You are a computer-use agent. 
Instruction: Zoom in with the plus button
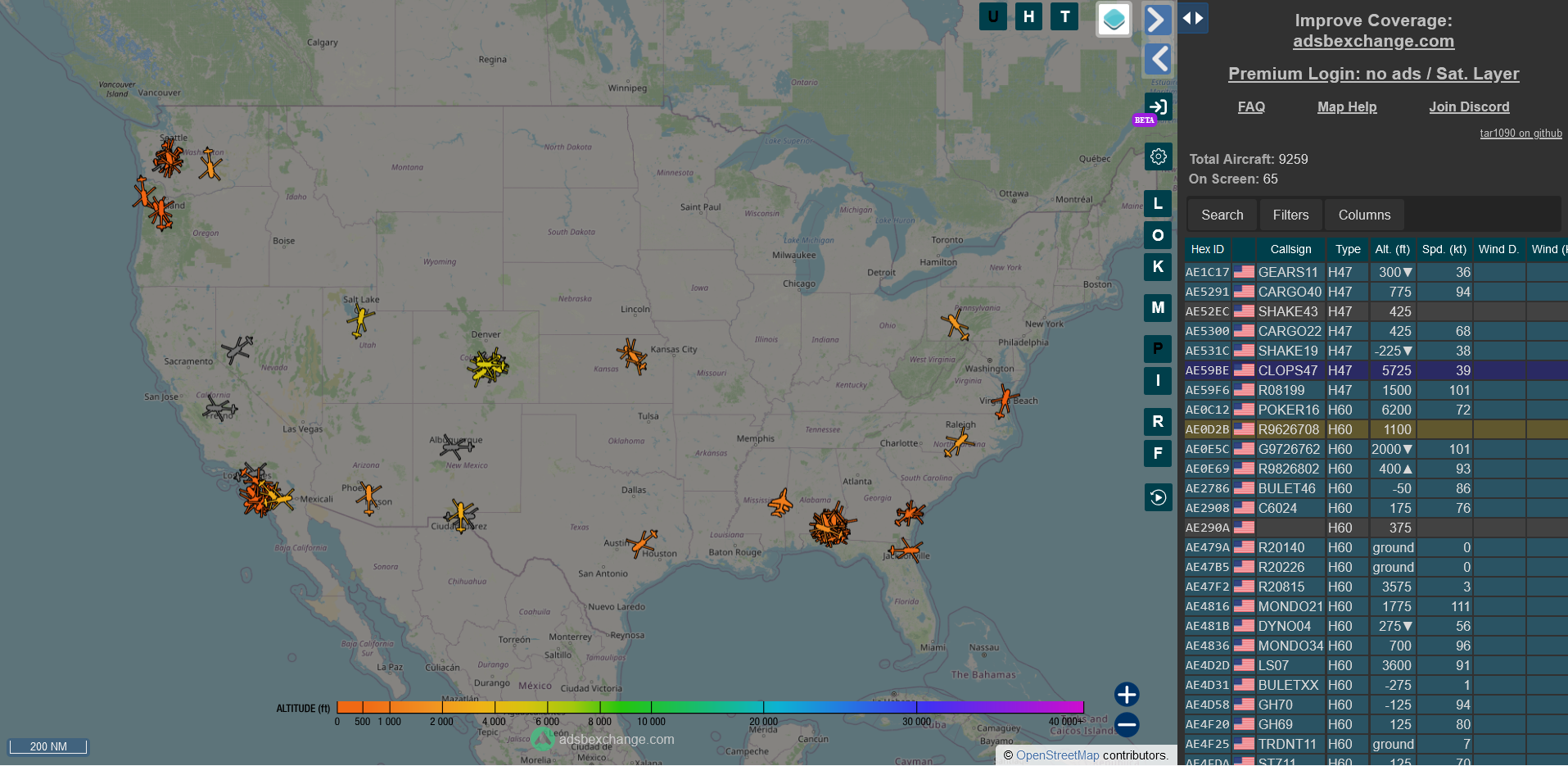(x=1127, y=695)
